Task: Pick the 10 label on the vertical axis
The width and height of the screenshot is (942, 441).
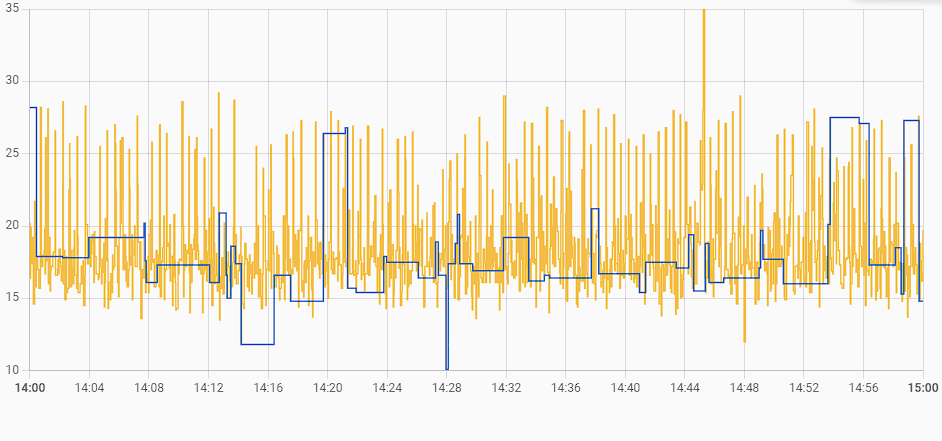Action: point(12,370)
